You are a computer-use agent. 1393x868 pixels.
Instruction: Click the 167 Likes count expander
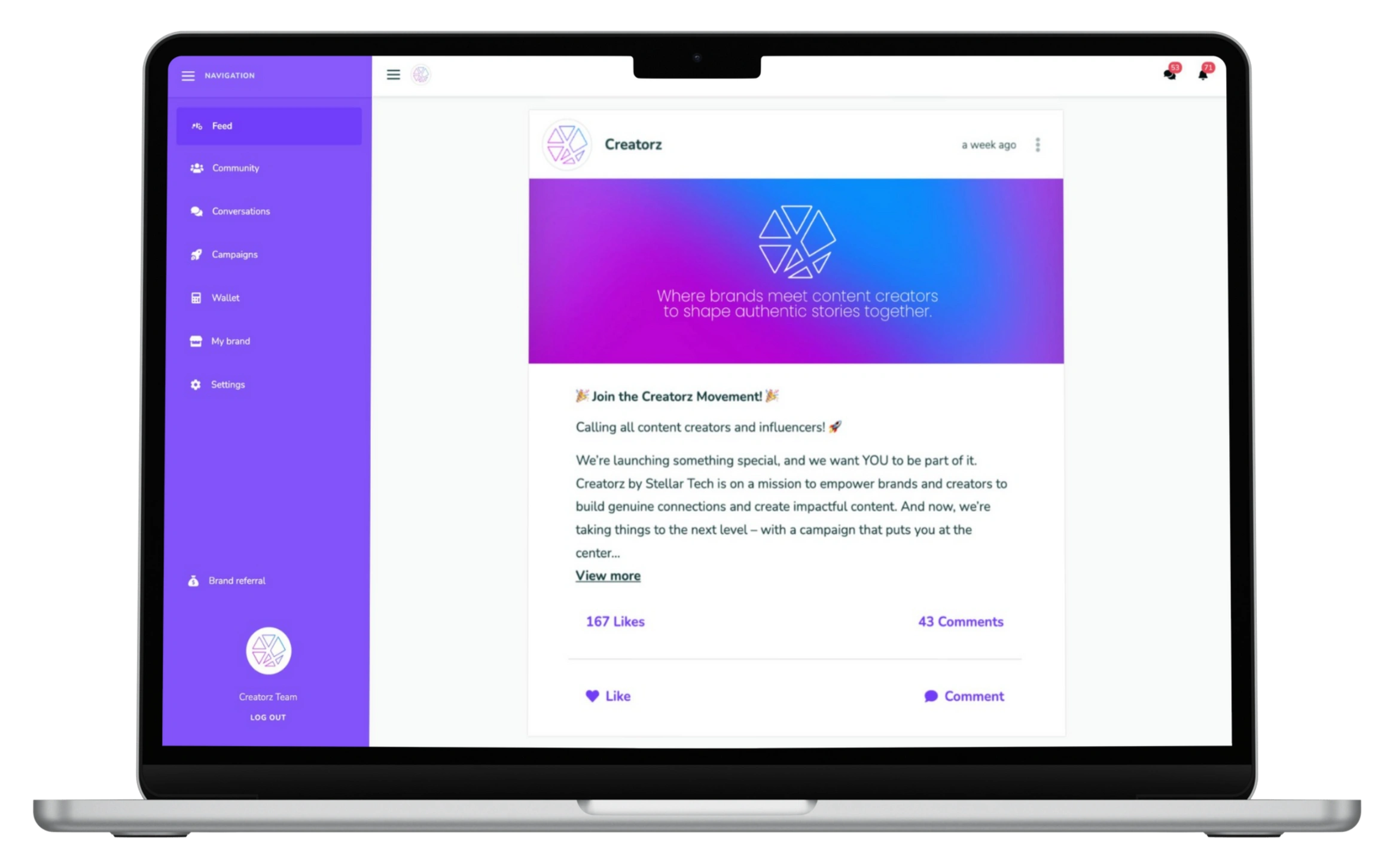pyautogui.click(x=615, y=621)
